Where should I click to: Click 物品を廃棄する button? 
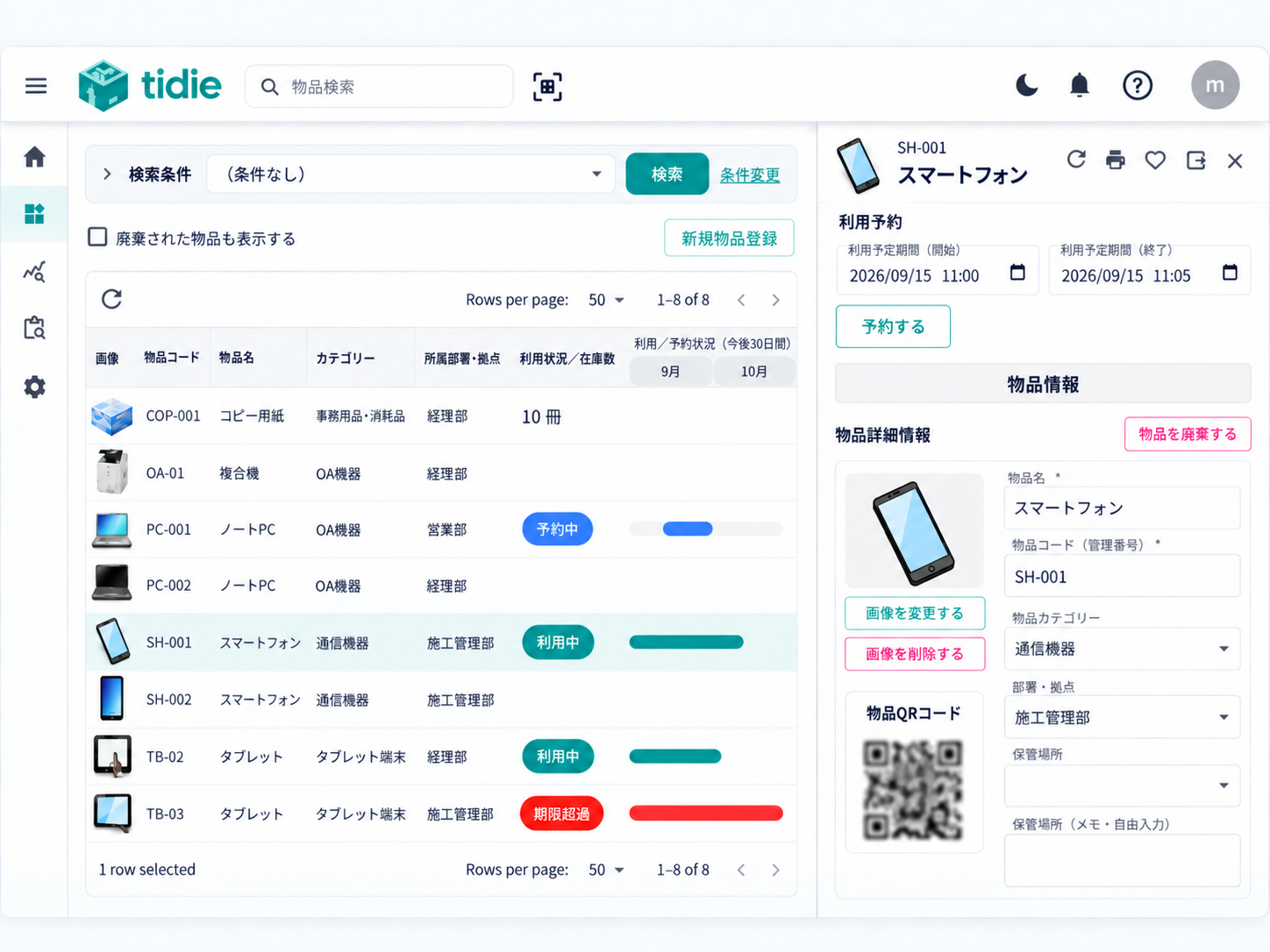coord(1188,434)
